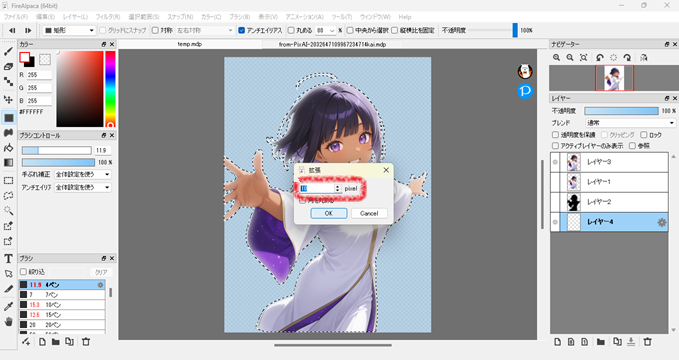Flip canvas view in Navigator
This screenshot has width=679, height=360.
coord(643,58)
